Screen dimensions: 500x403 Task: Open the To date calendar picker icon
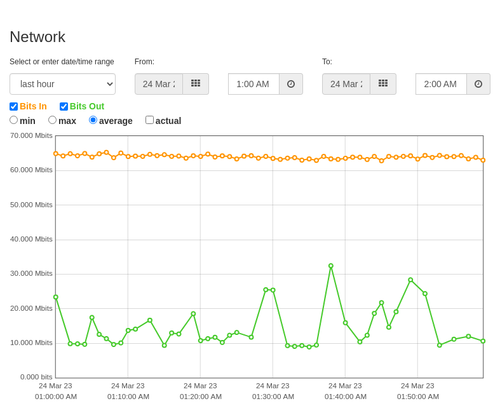tap(383, 84)
